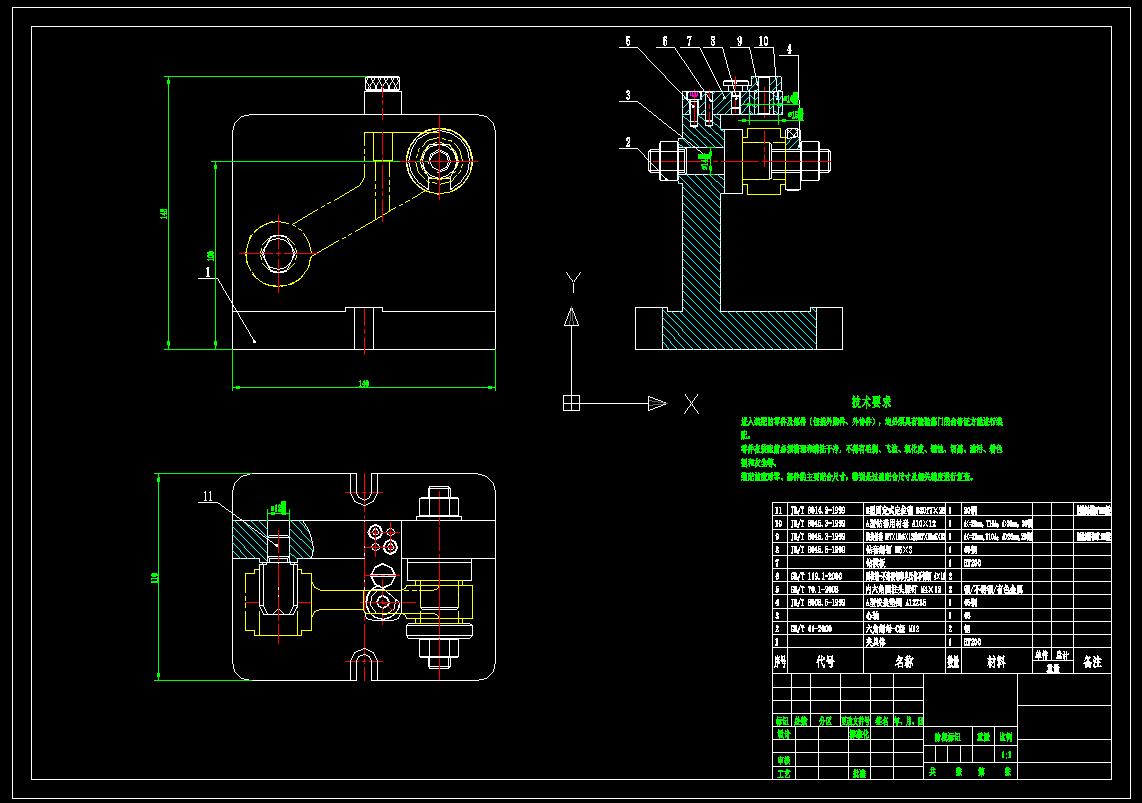Screen dimensions: 1142x803
Task: Select GB/T 41-2000 in row 2
Action: pos(811,628)
